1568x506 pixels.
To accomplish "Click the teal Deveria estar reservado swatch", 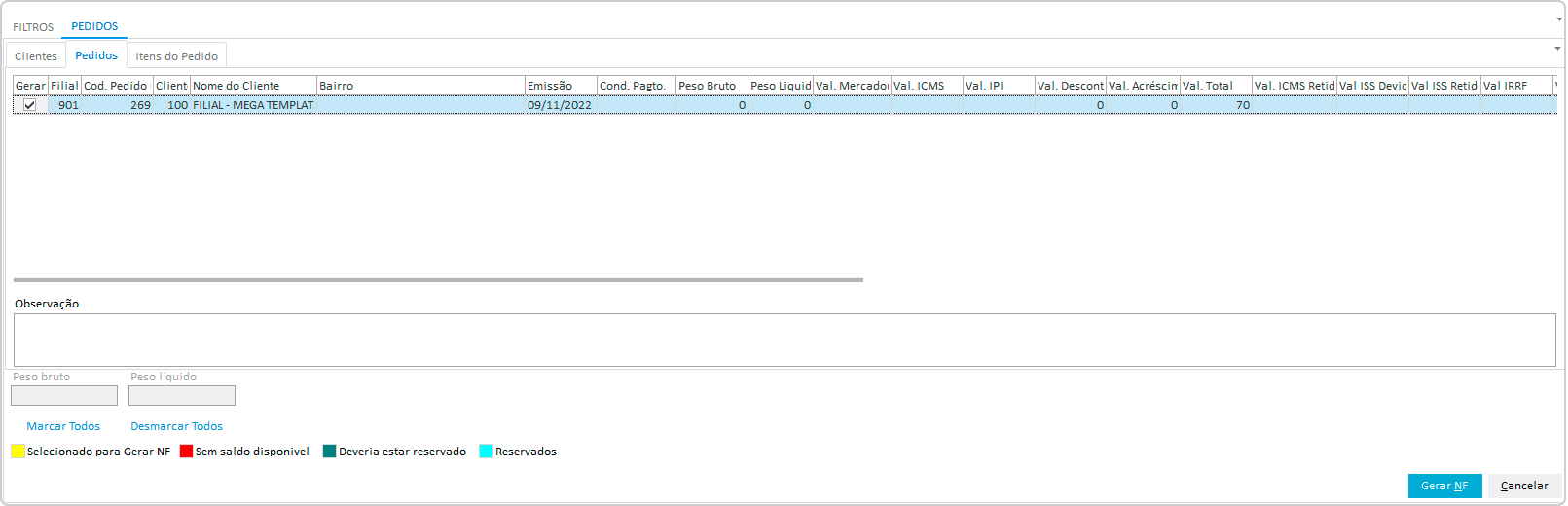I will (x=329, y=452).
